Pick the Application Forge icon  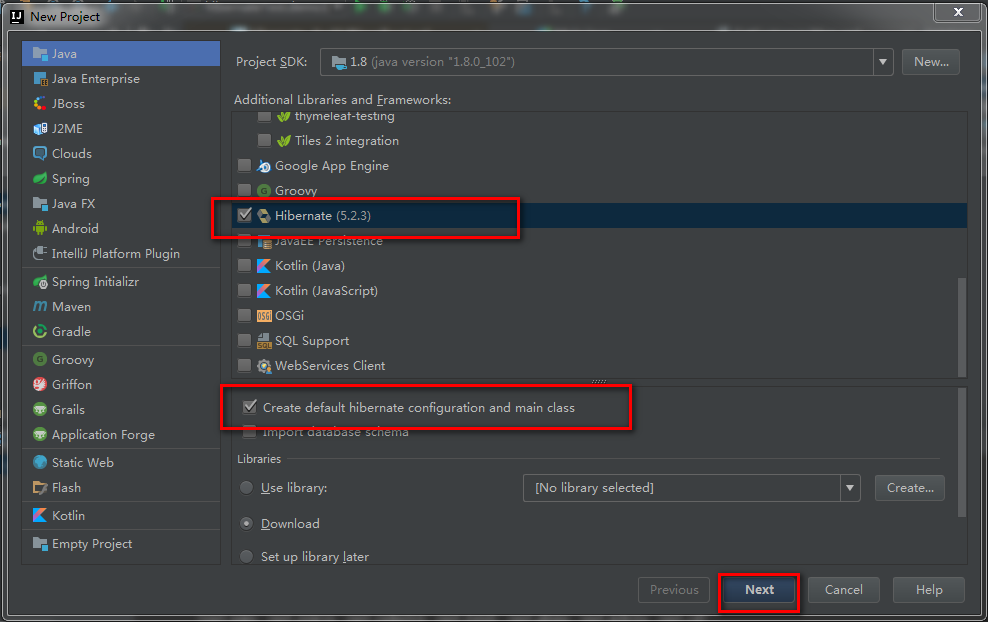pyautogui.click(x=40, y=434)
